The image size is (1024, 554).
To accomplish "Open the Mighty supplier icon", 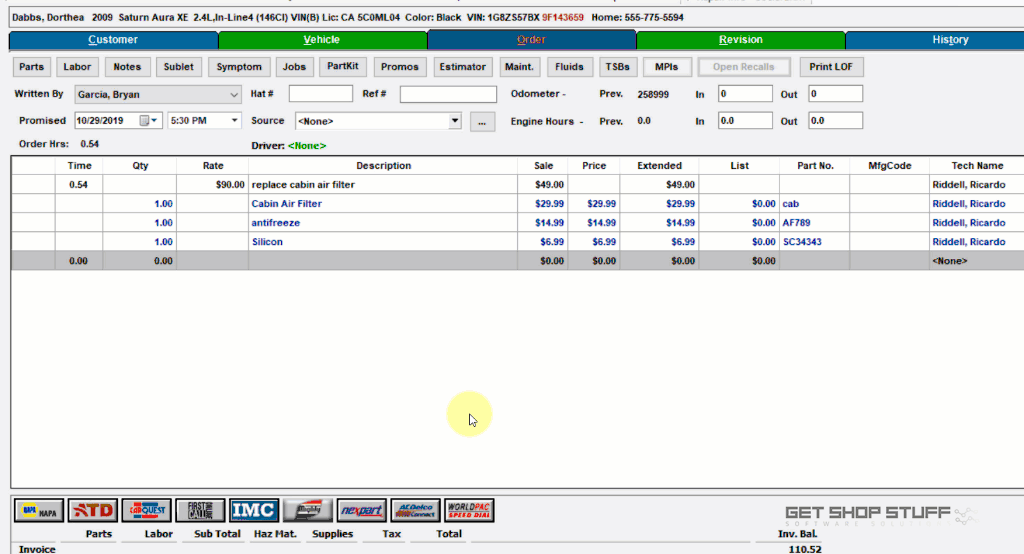I will tap(307, 511).
